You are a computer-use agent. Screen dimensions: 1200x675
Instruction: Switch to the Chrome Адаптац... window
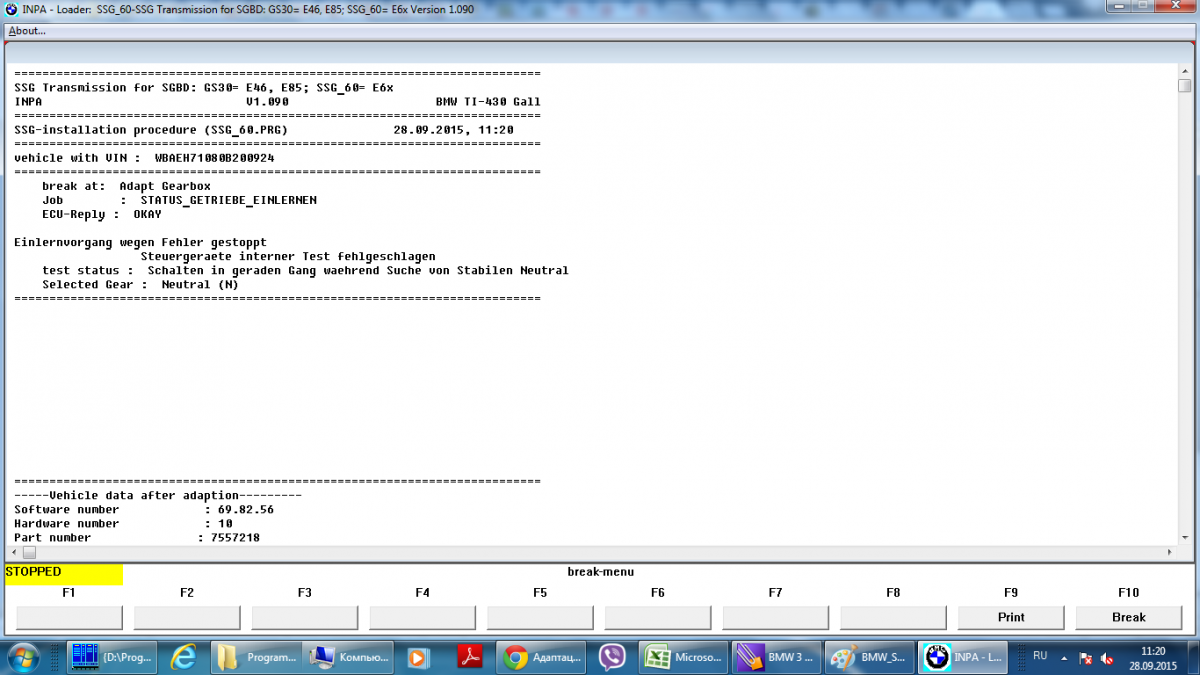click(541, 657)
